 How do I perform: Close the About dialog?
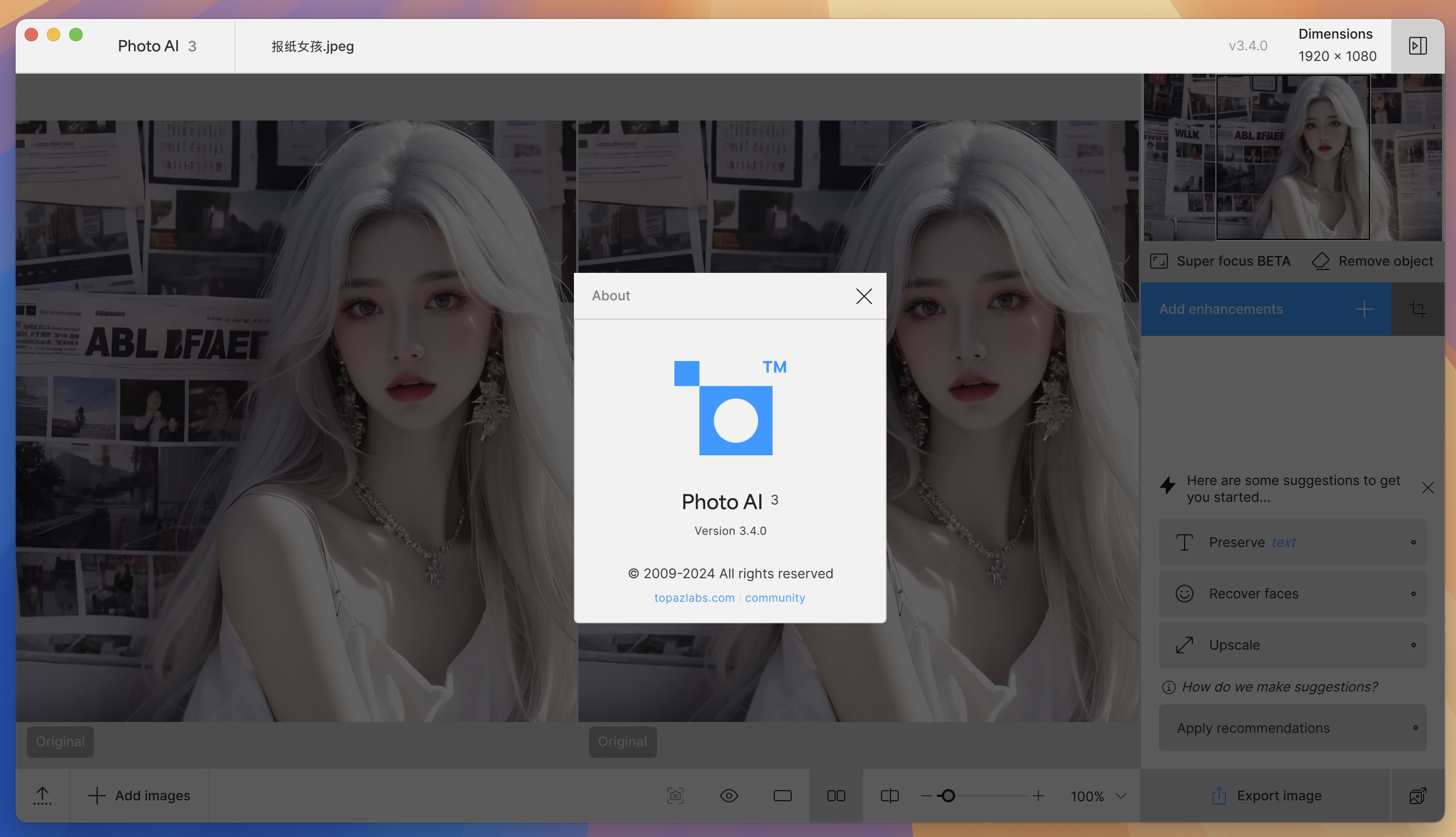click(864, 296)
